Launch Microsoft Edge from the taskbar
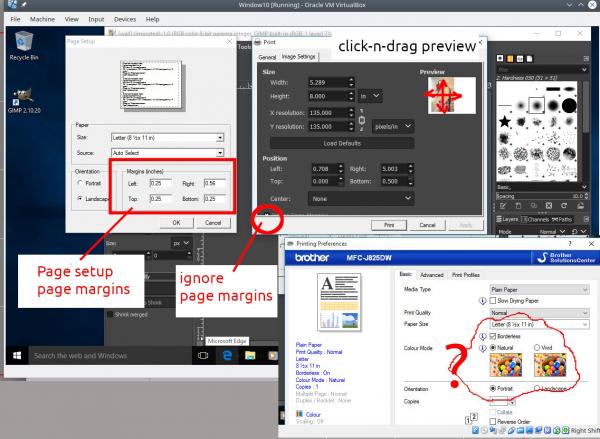Viewport: 600px width, 439px height. point(227,356)
